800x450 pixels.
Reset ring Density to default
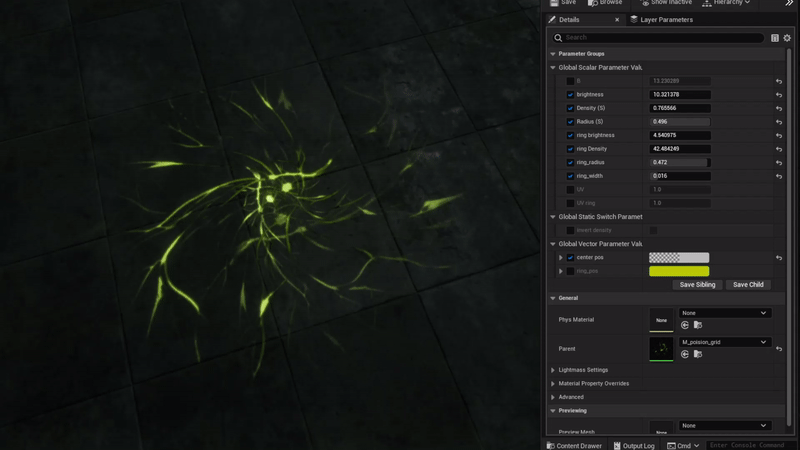(x=779, y=149)
